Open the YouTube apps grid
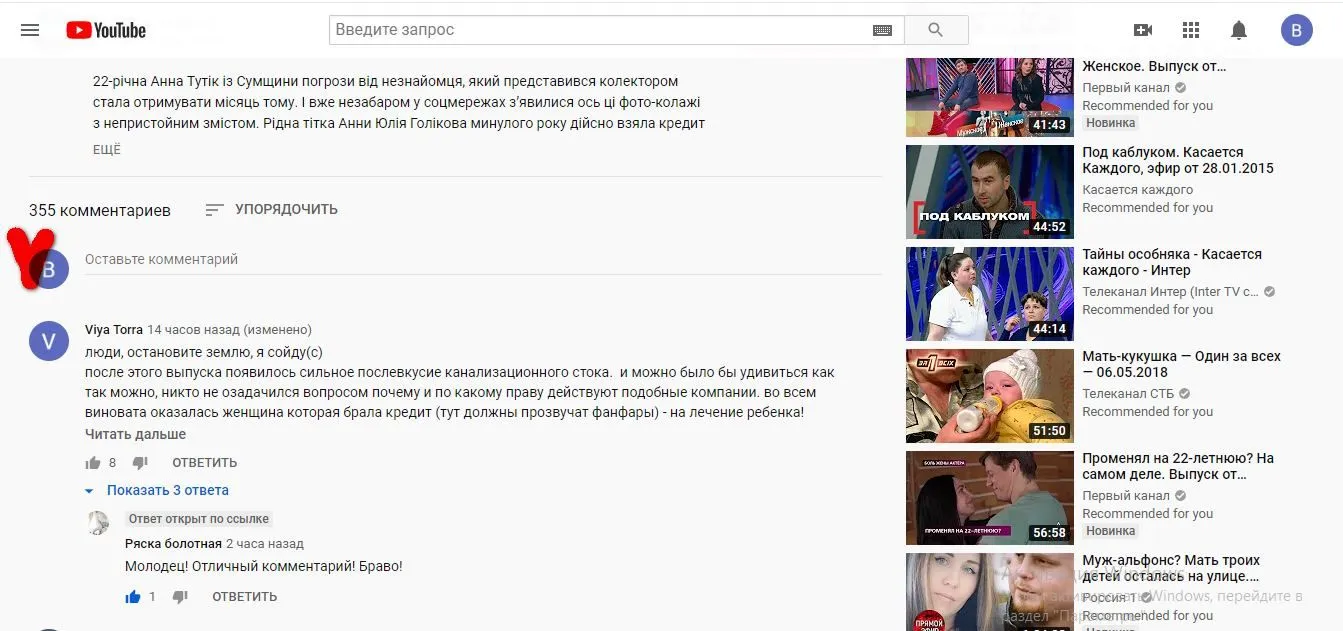 1190,30
